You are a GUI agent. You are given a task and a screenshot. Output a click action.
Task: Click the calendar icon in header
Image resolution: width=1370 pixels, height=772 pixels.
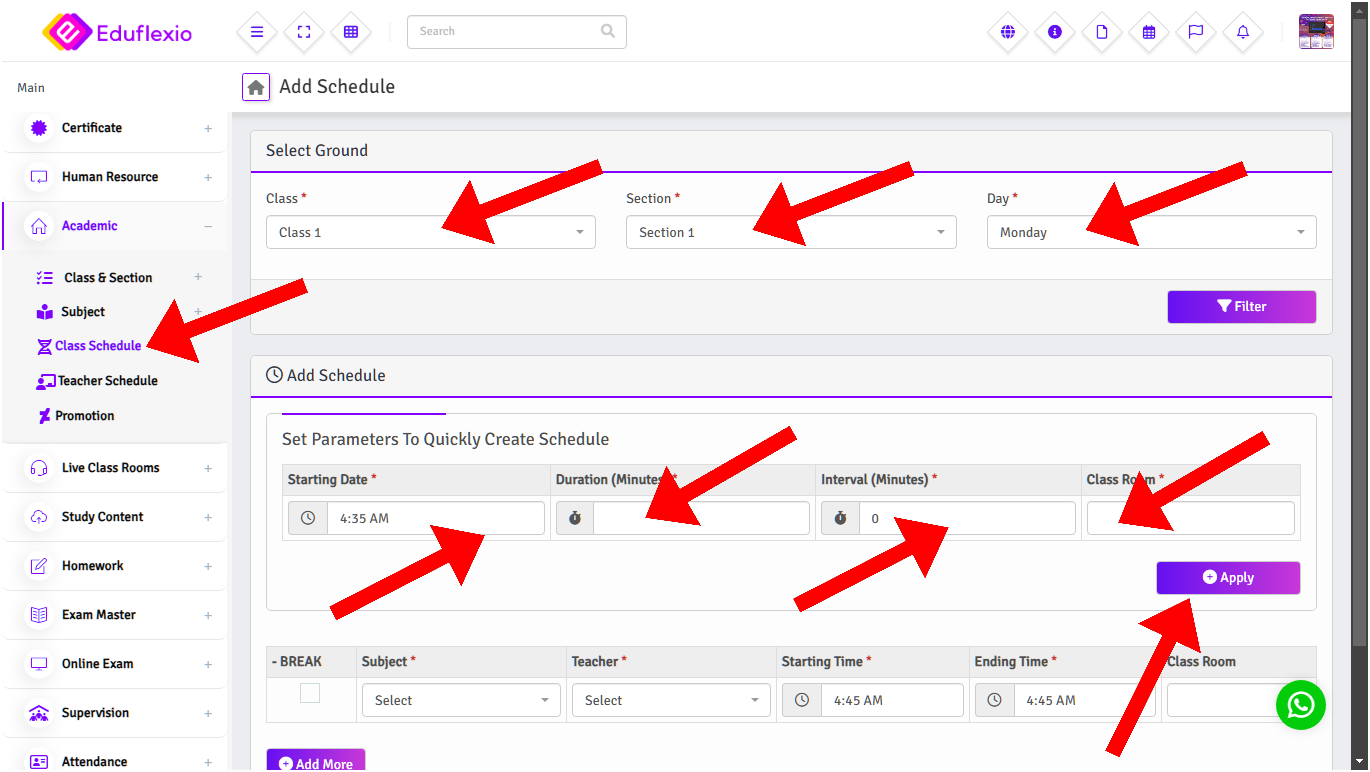pyautogui.click(x=1149, y=32)
